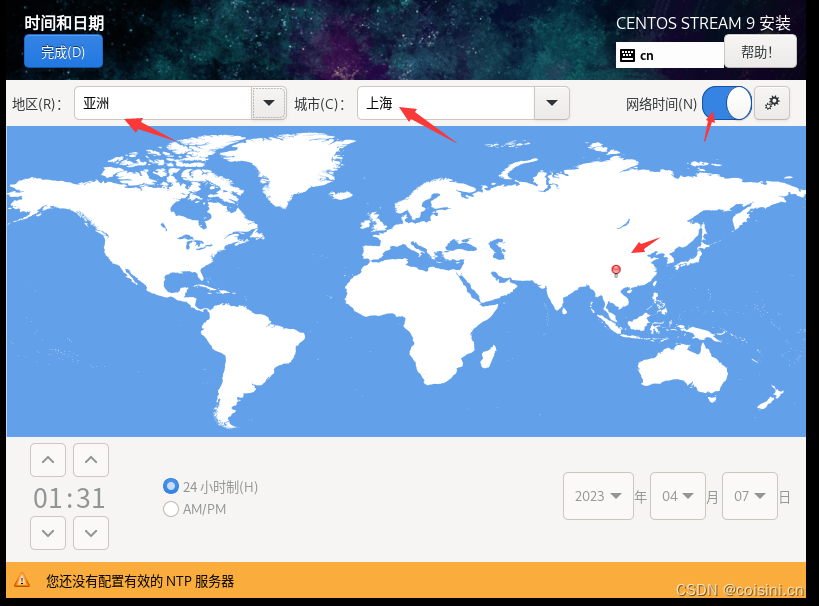
Task: Open the 城市 city dropdown arrow
Action: tap(552, 103)
